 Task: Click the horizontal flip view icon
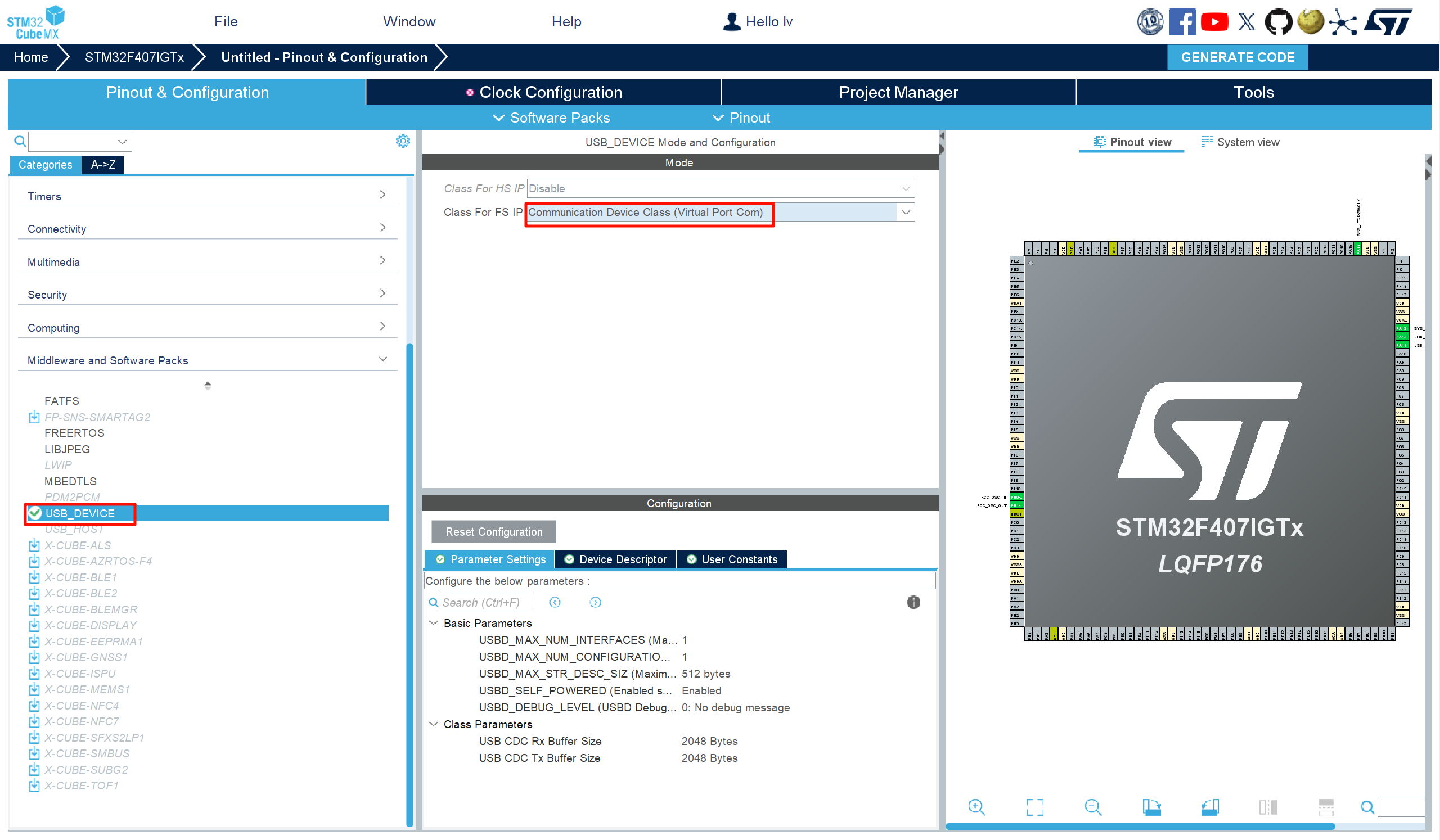[x=1268, y=807]
